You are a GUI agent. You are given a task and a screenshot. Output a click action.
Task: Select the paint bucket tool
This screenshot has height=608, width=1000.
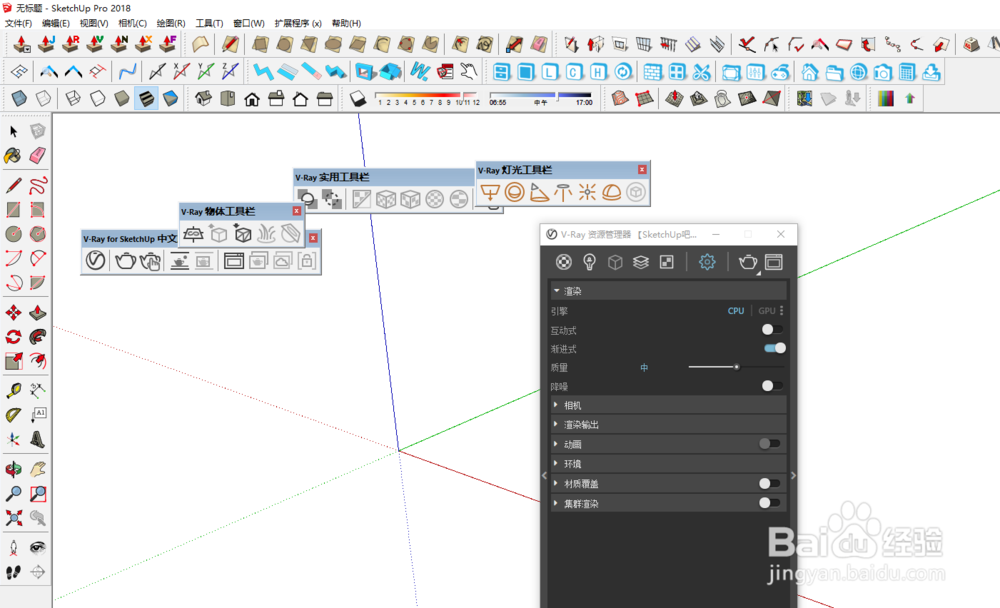tap(12, 155)
